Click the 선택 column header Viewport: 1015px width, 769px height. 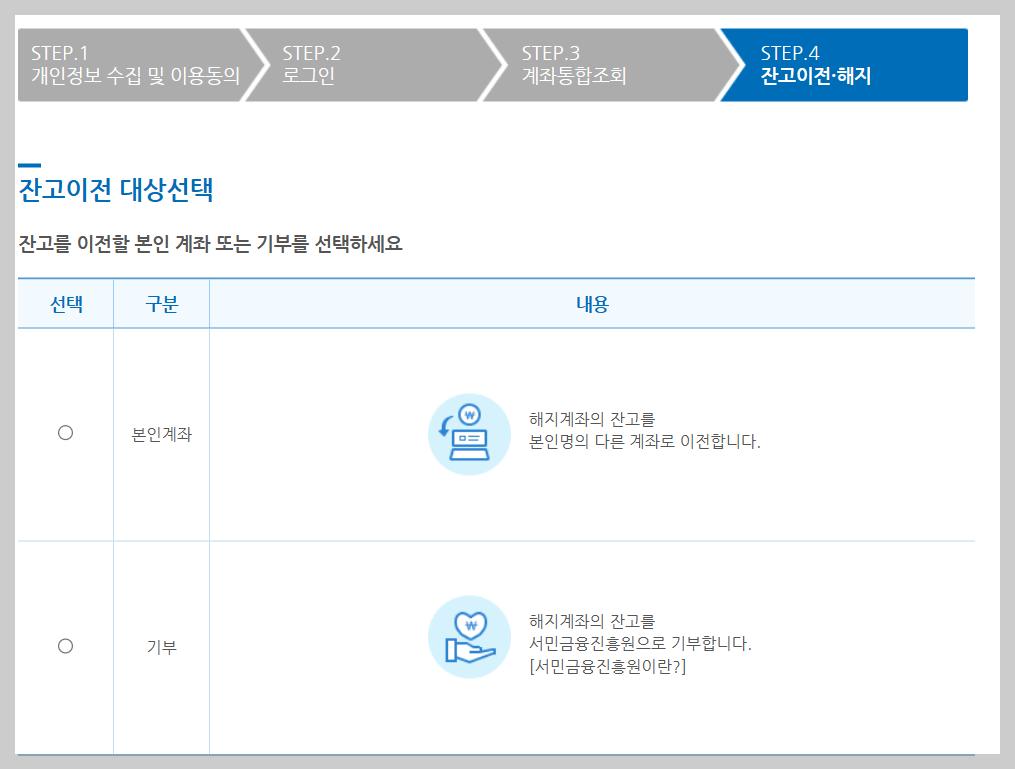[x=65, y=303]
